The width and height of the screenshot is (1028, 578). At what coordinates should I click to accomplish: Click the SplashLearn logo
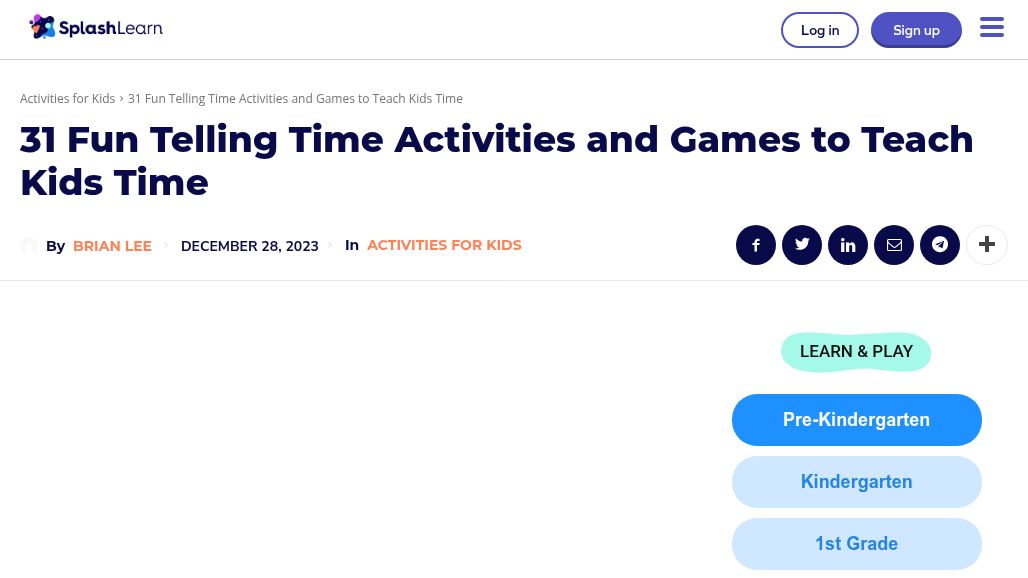(96, 28)
